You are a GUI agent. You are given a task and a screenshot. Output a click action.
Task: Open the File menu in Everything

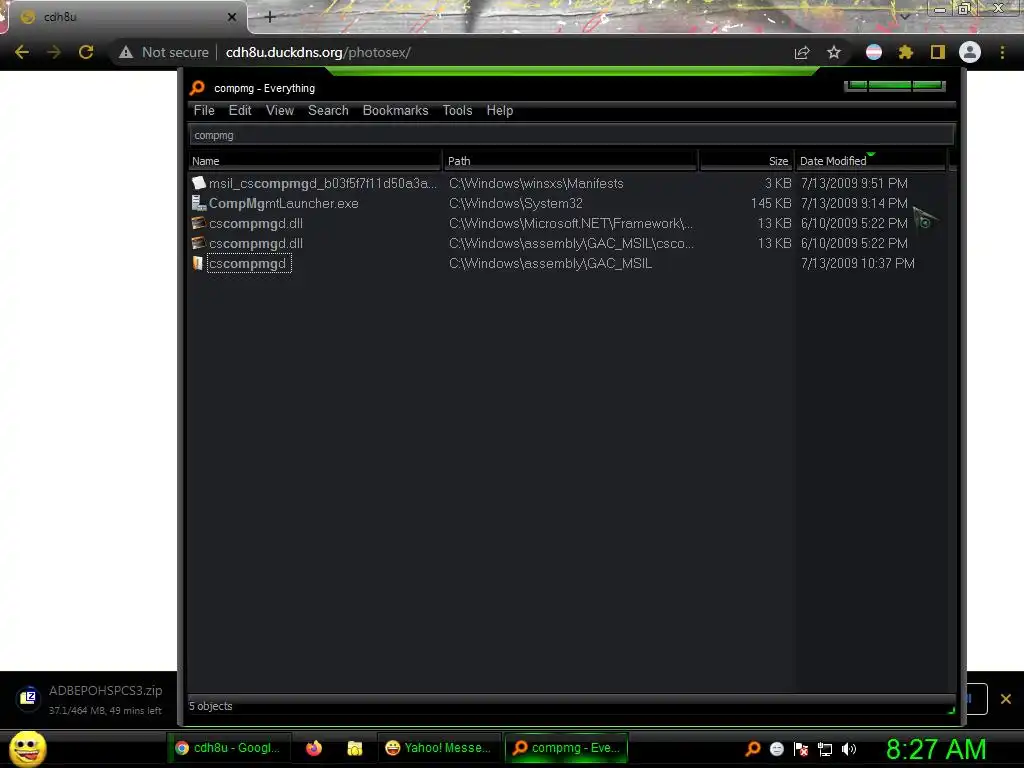click(204, 110)
